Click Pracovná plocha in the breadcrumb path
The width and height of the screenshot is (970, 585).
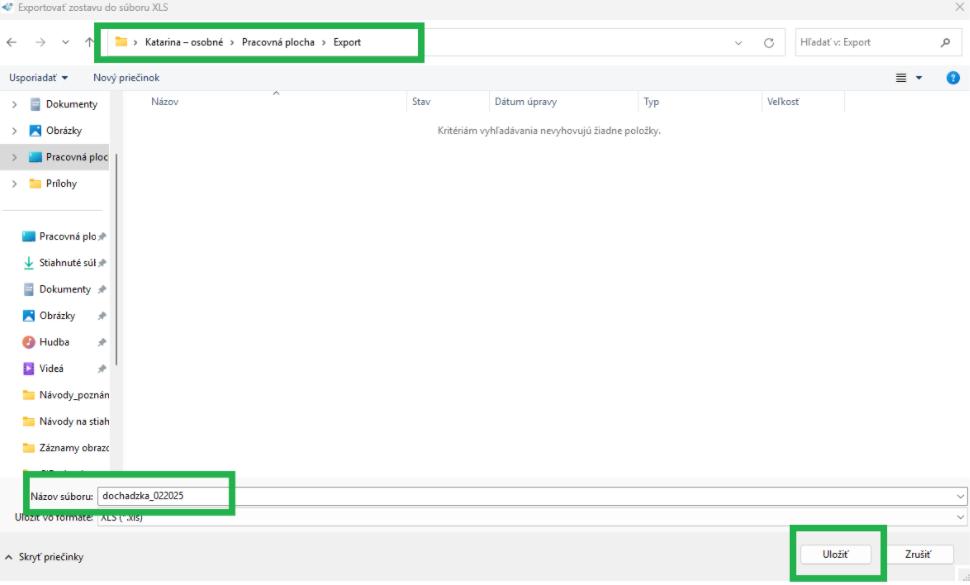click(277, 43)
